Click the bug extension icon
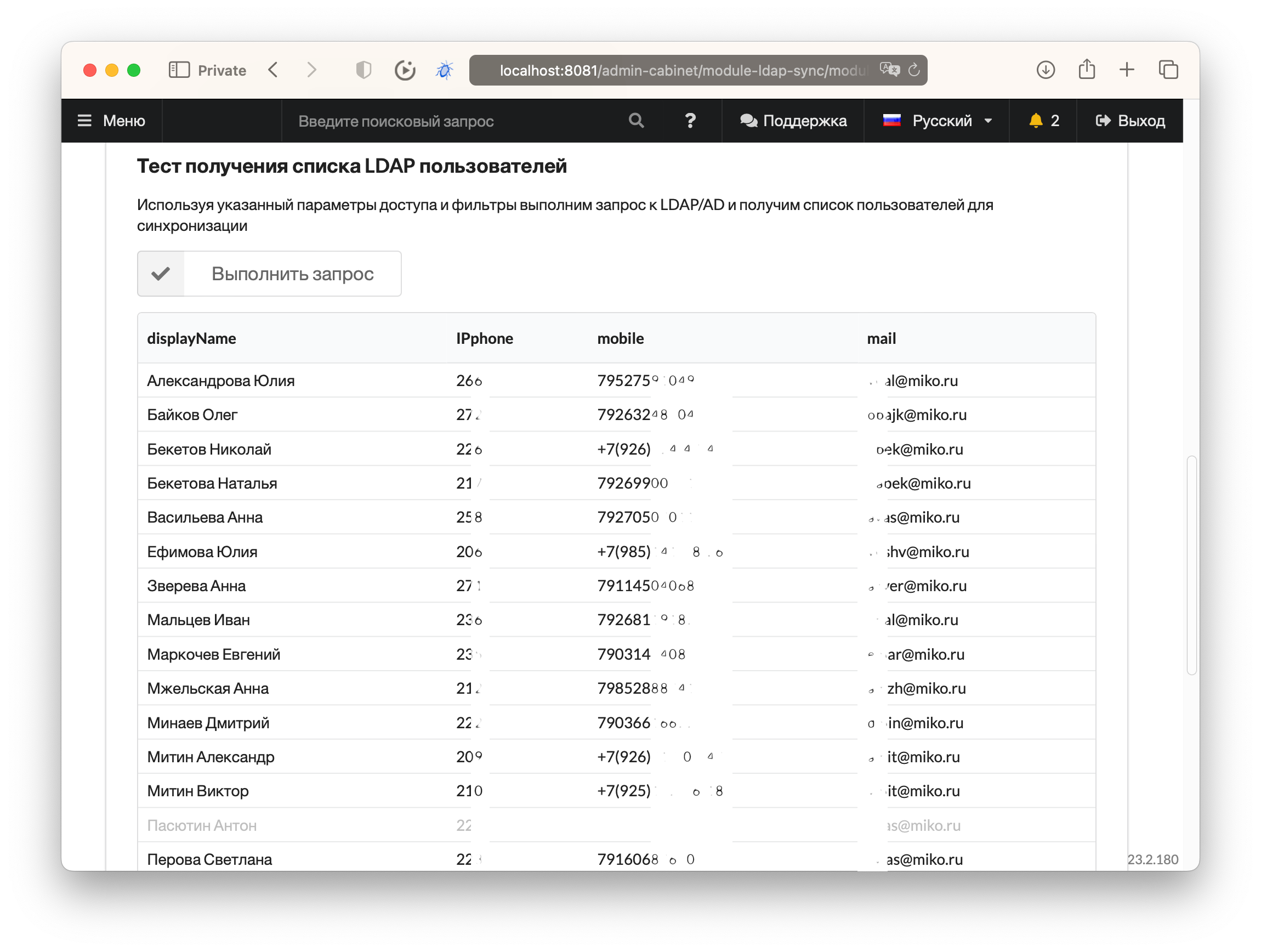This screenshot has height=952, width=1261. 444,70
